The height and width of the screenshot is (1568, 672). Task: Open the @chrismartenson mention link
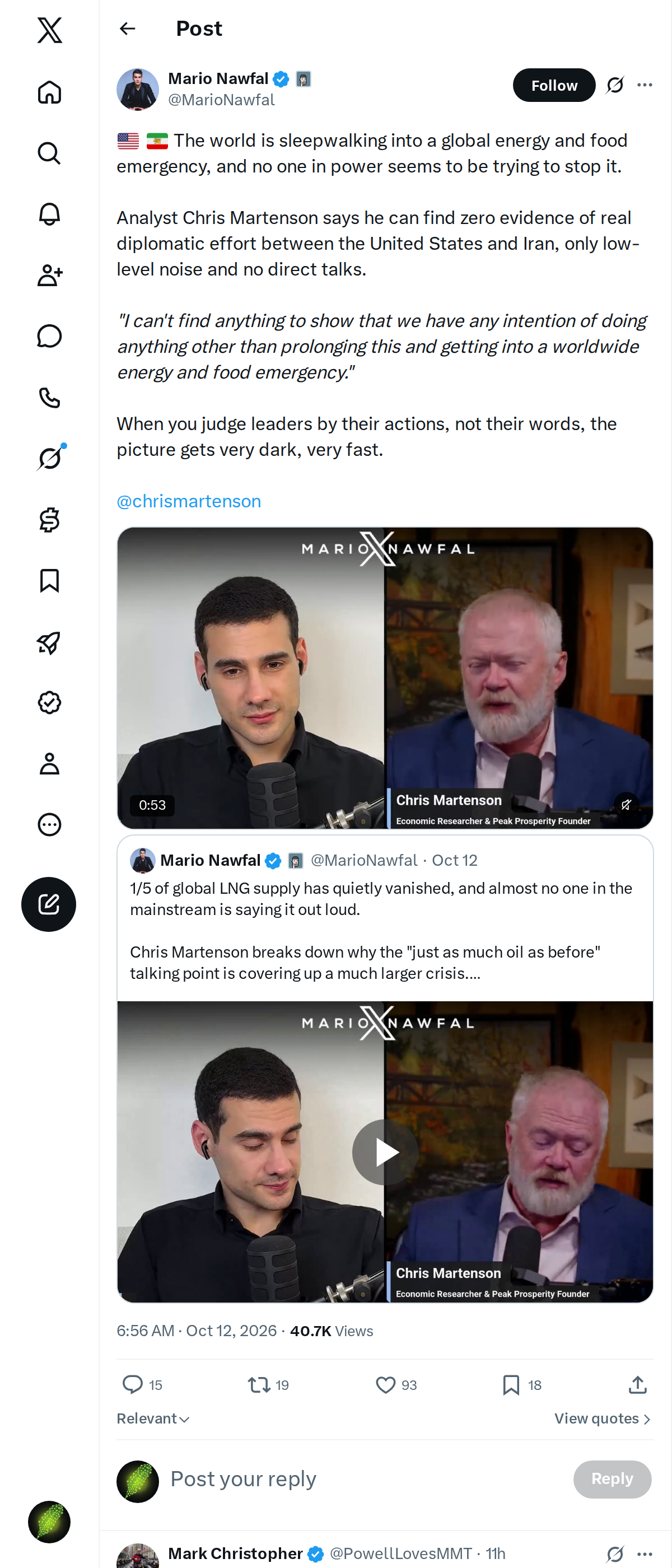(189, 501)
